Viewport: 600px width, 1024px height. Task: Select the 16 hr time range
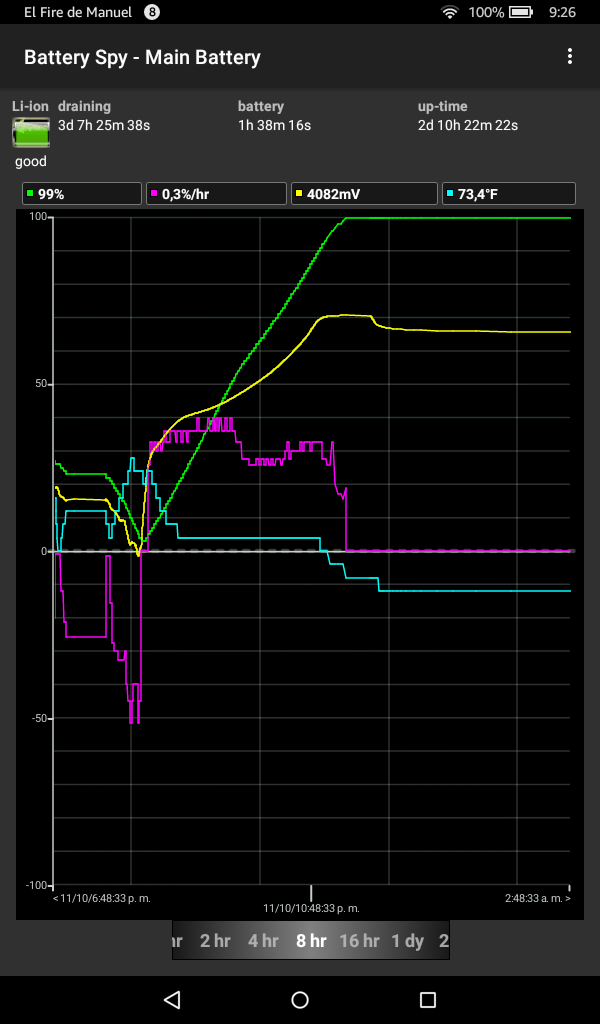click(359, 941)
